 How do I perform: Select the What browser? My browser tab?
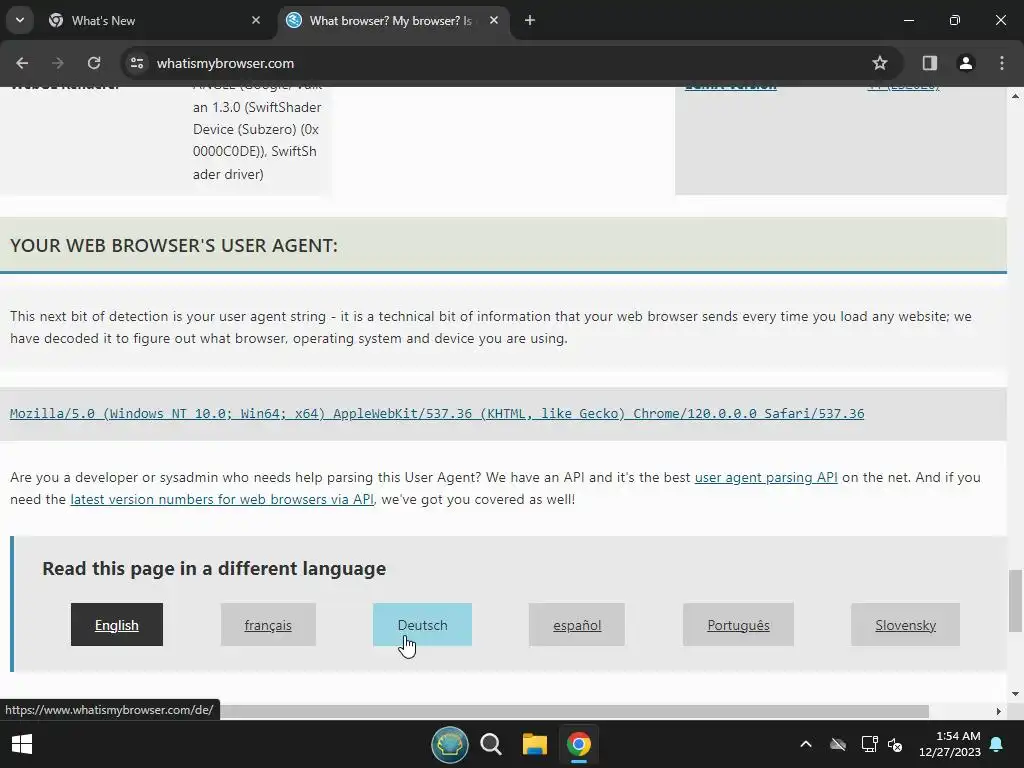[x=394, y=20]
